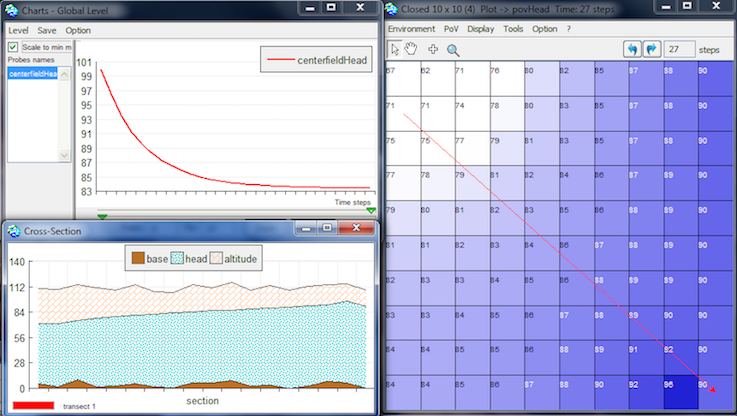Click the steps number input field
Image resolution: width=737 pixels, height=416 pixels.
pos(679,49)
